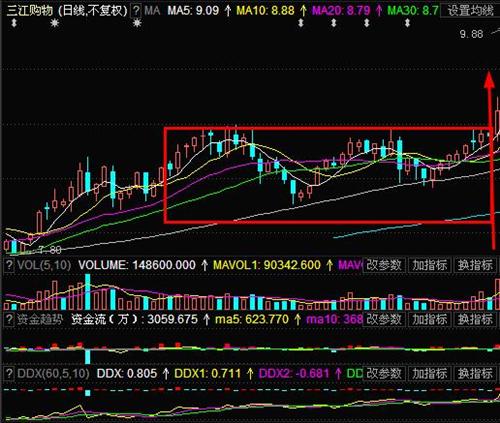Open the help icon beside DDX(60,5,10)
The width and height of the screenshot is (500, 423).
[x=9, y=373]
